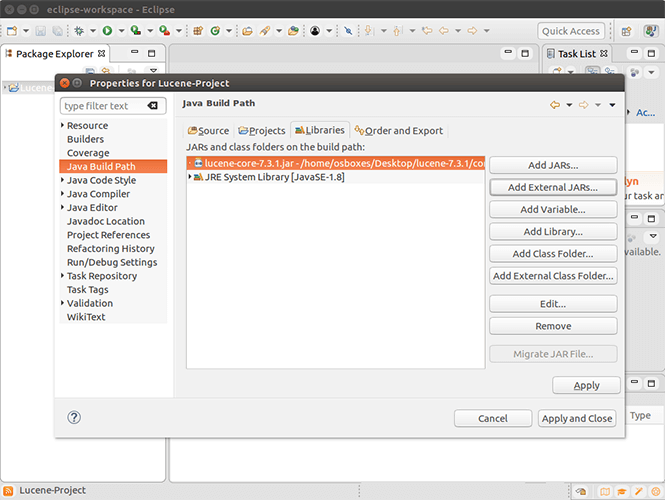
Task: Click the Remove button
Action: point(552,326)
